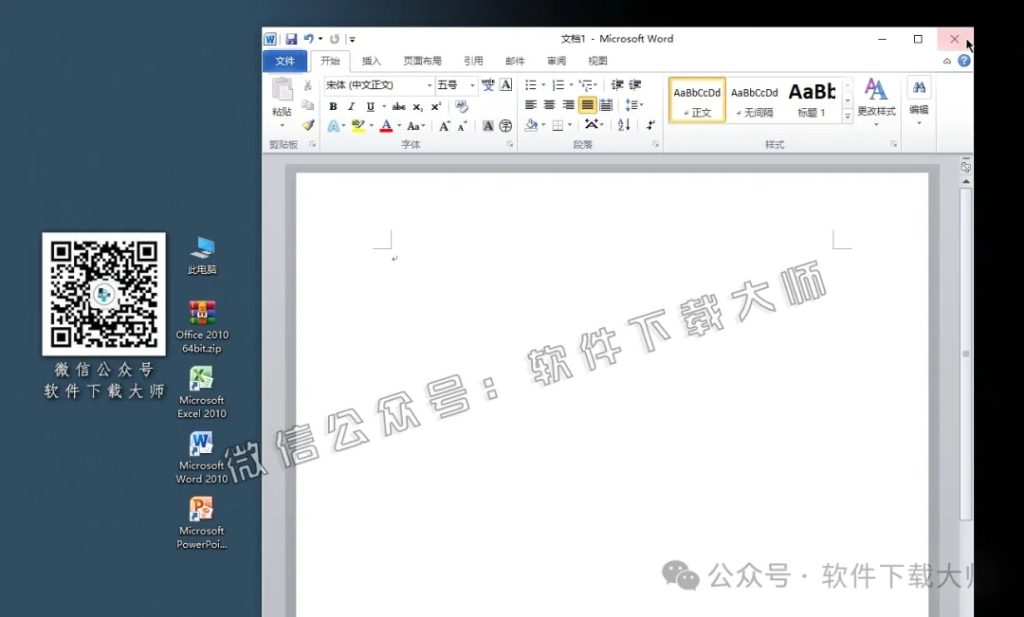Open the font name dropdown

point(429,85)
